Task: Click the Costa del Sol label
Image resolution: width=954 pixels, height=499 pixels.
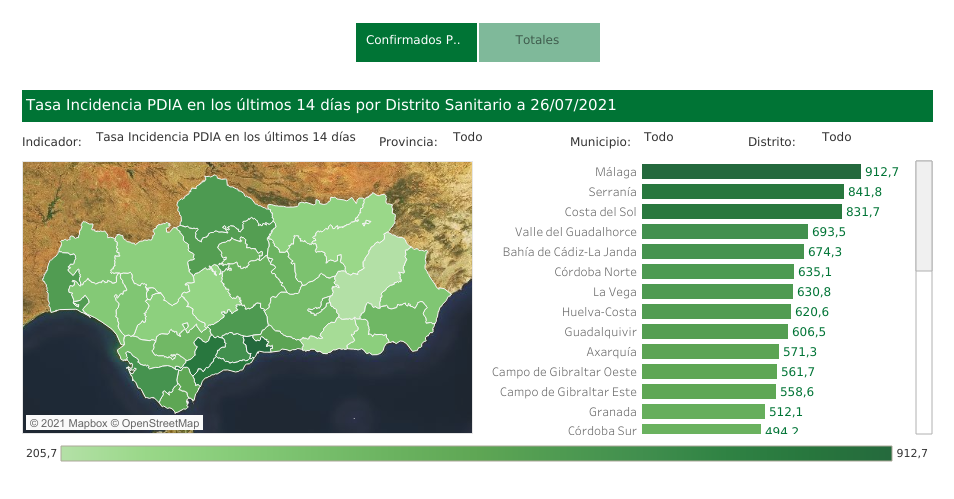Action: coord(600,212)
